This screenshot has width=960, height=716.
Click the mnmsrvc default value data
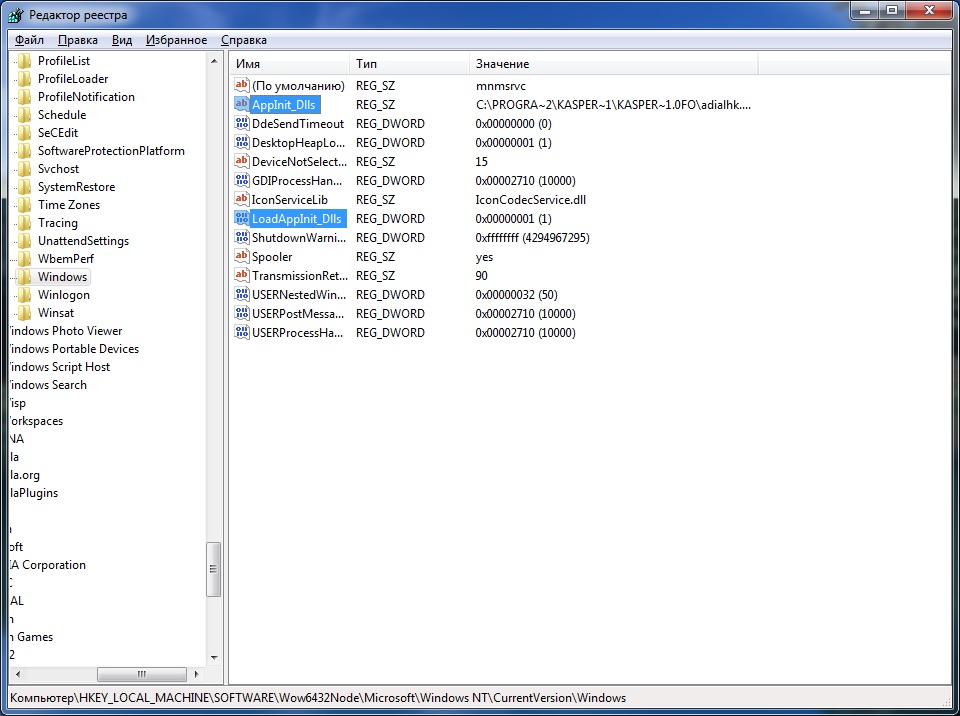501,86
